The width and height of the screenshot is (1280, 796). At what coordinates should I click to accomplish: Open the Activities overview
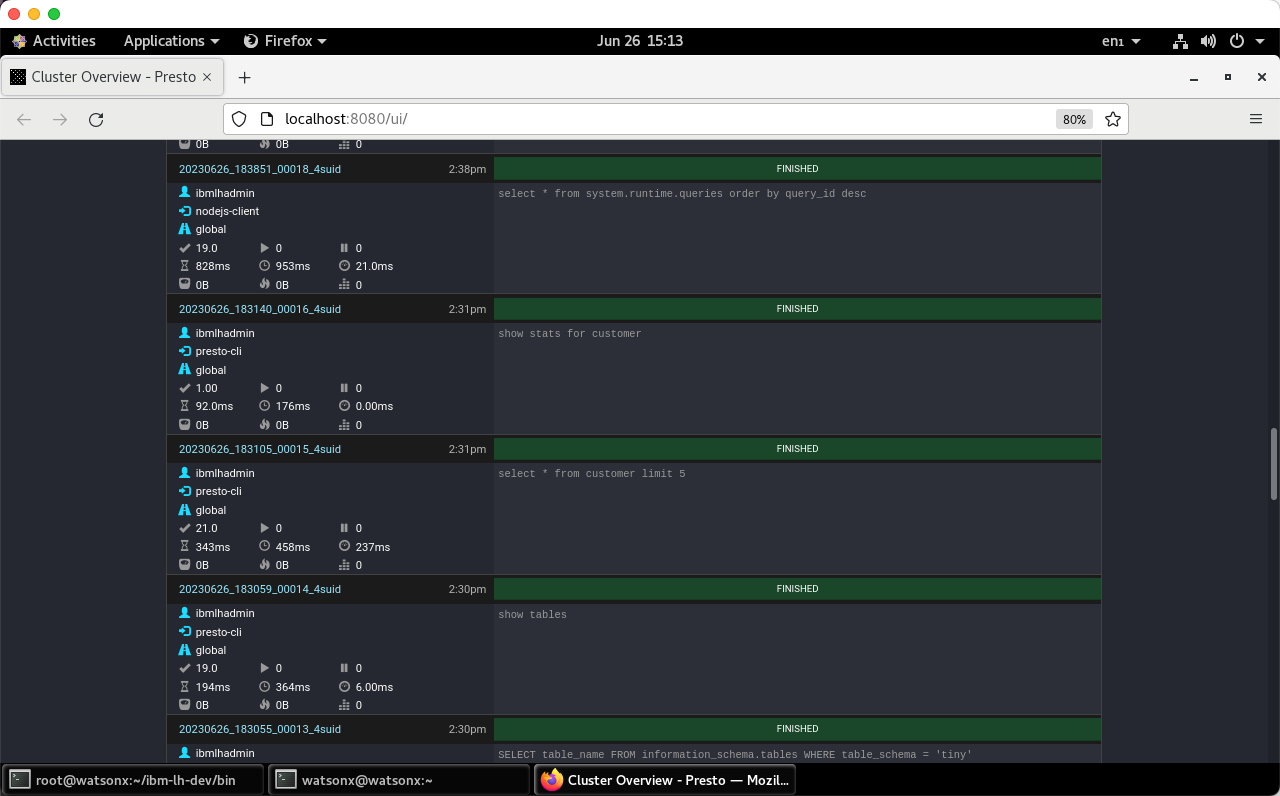(x=54, y=41)
